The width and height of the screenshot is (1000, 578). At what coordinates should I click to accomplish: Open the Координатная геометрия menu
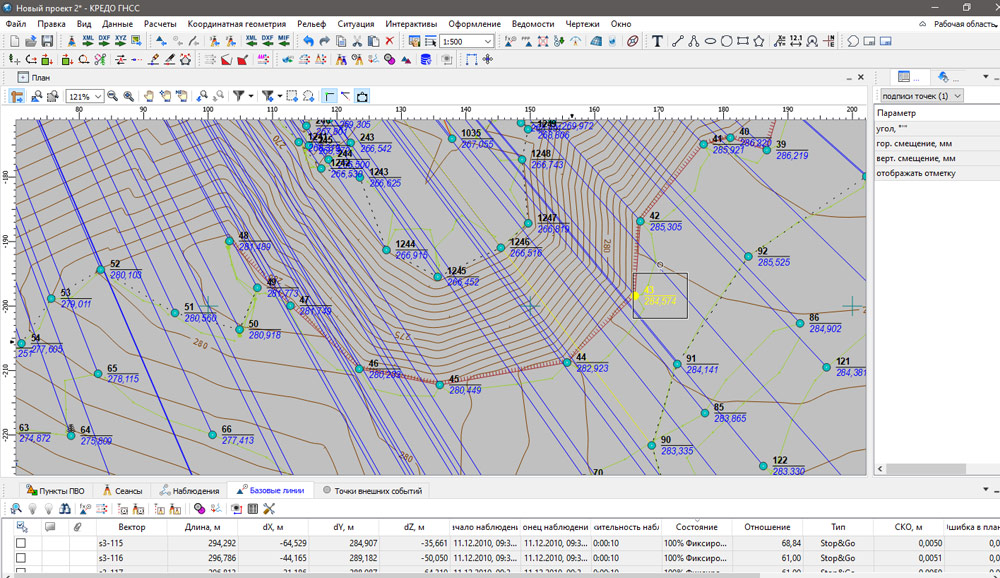click(237, 24)
